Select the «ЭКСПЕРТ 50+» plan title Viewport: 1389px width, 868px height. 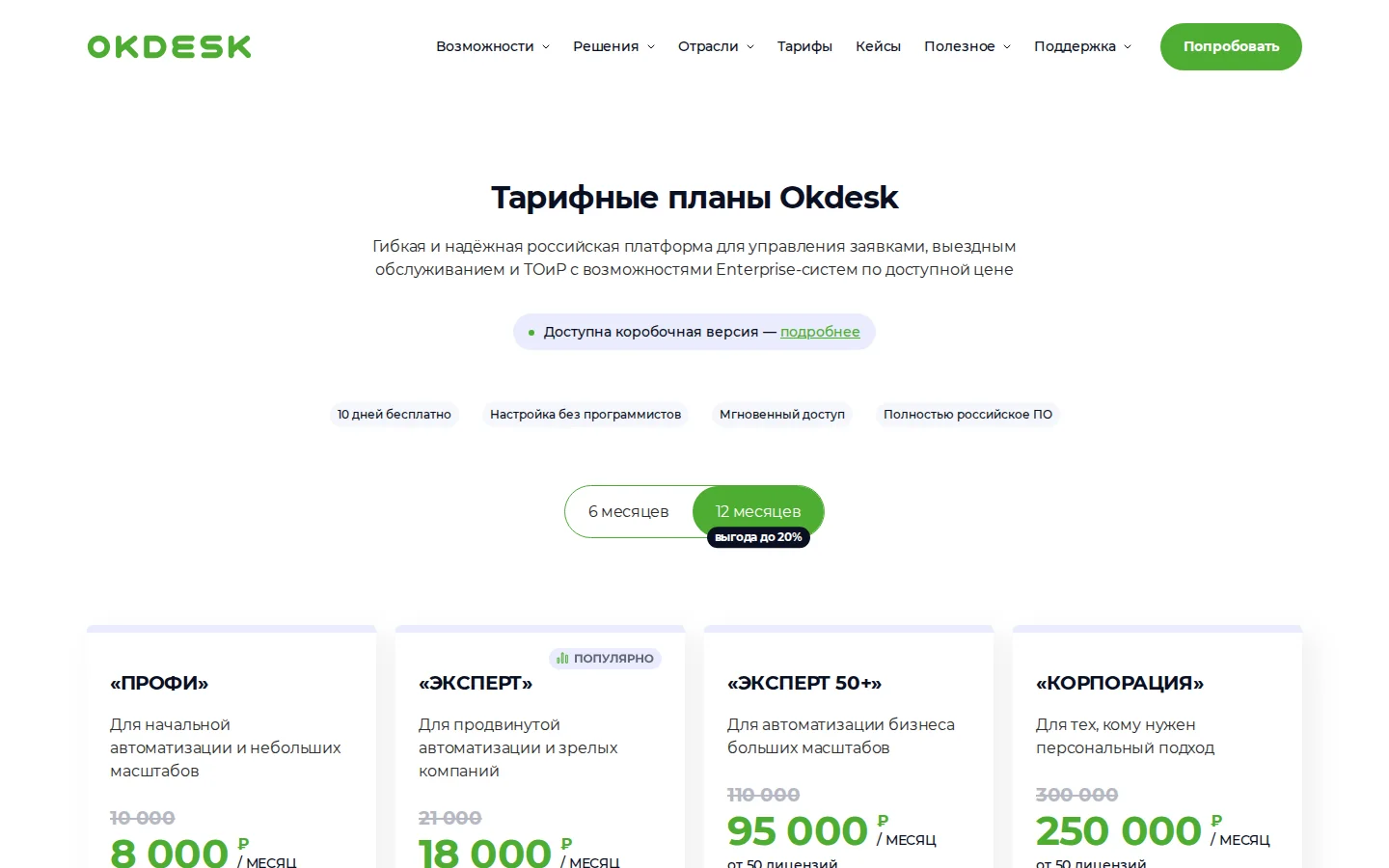[x=804, y=683]
